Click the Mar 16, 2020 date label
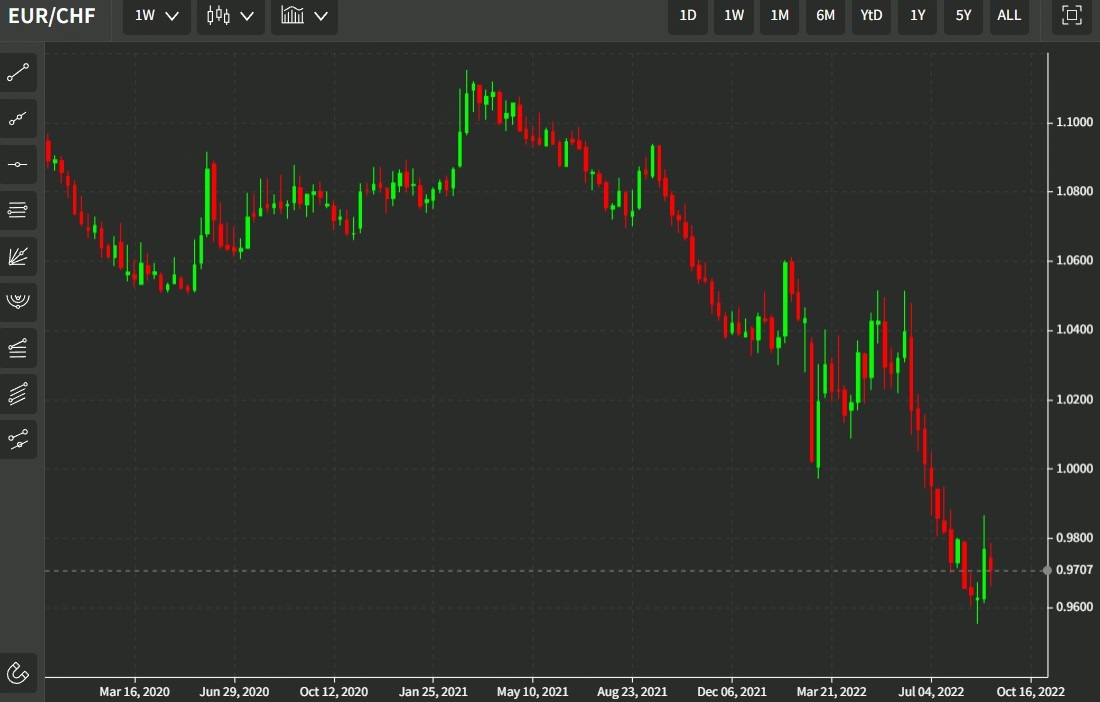Screen dimensions: 1100x702 [134, 691]
